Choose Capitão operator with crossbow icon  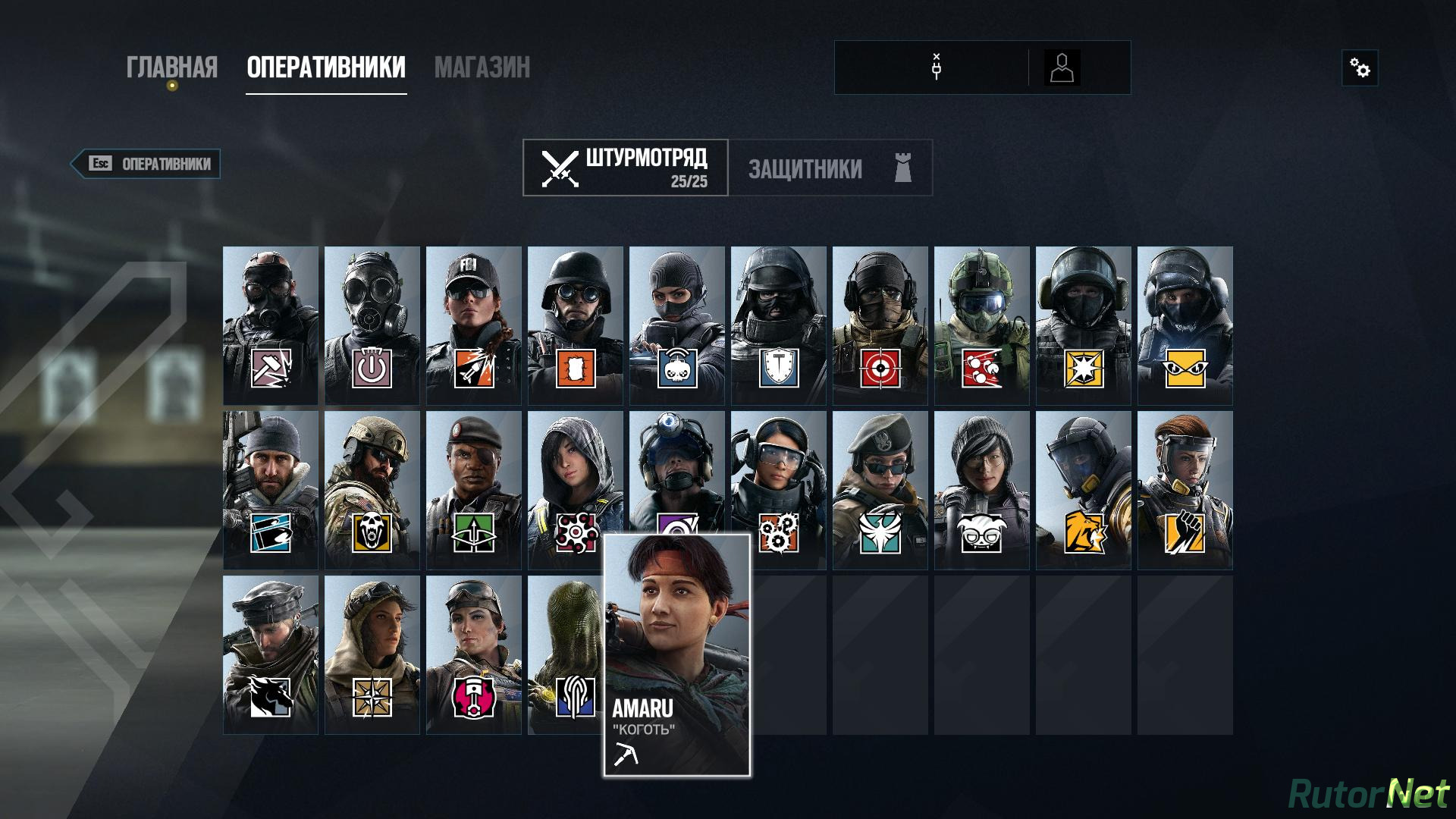pos(474,490)
